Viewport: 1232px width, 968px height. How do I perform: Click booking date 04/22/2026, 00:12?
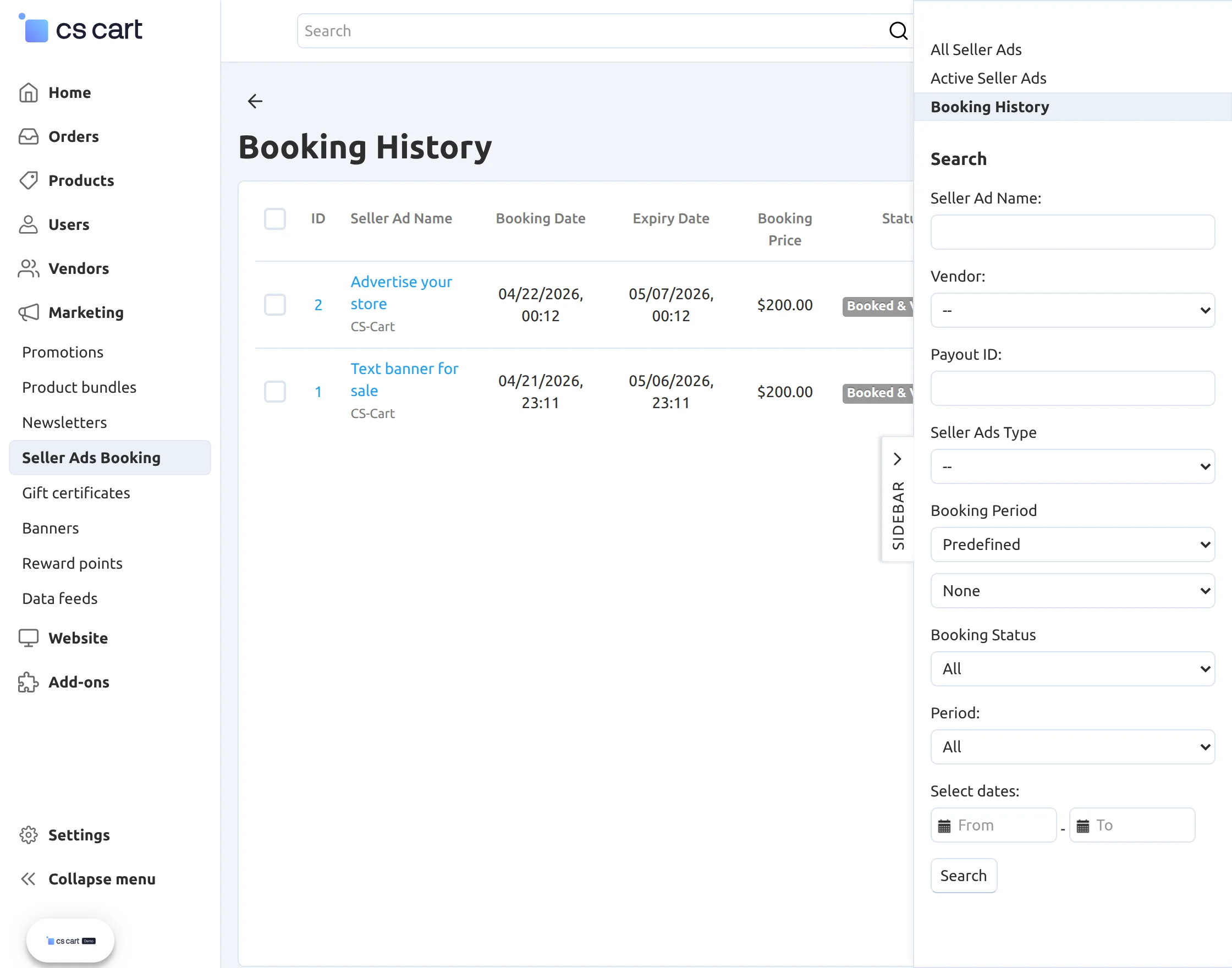click(x=541, y=305)
